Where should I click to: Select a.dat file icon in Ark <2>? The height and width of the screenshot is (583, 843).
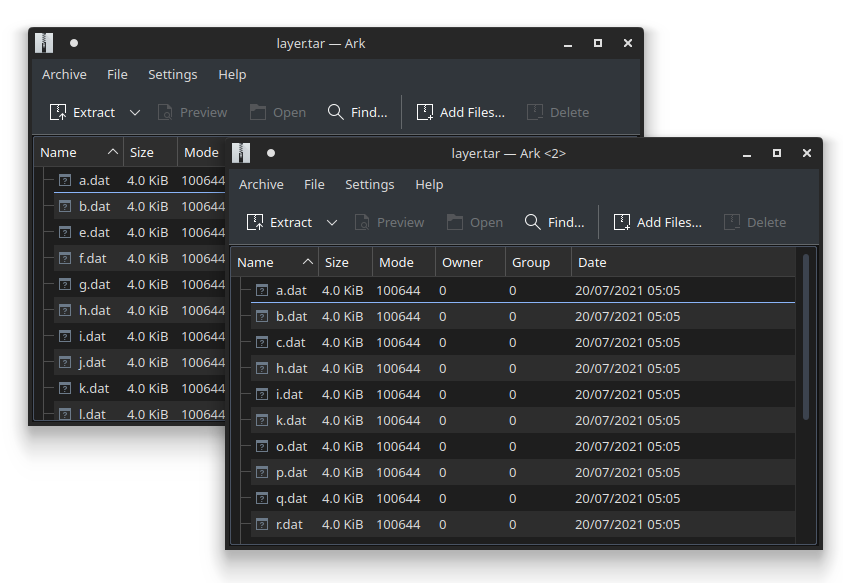(x=262, y=290)
